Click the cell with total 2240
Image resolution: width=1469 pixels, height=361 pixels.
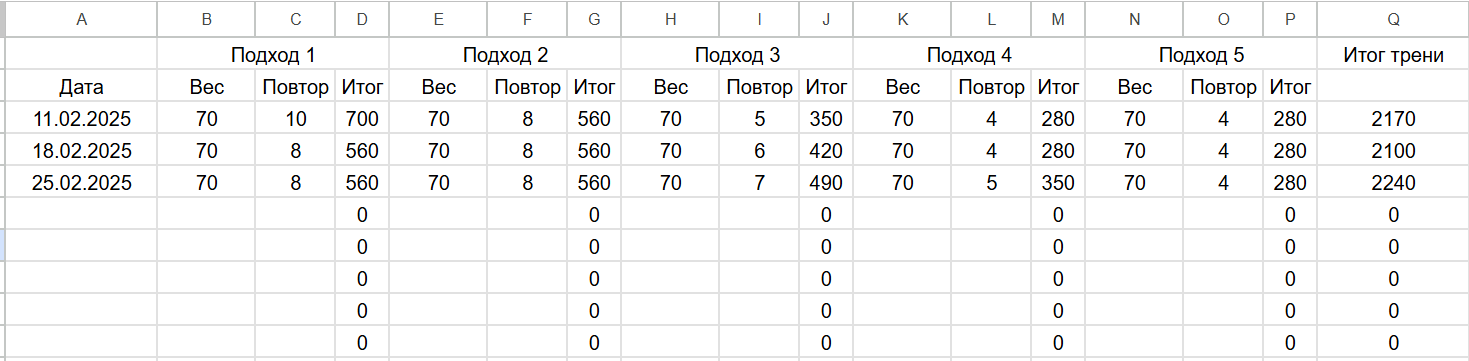coord(1394,183)
